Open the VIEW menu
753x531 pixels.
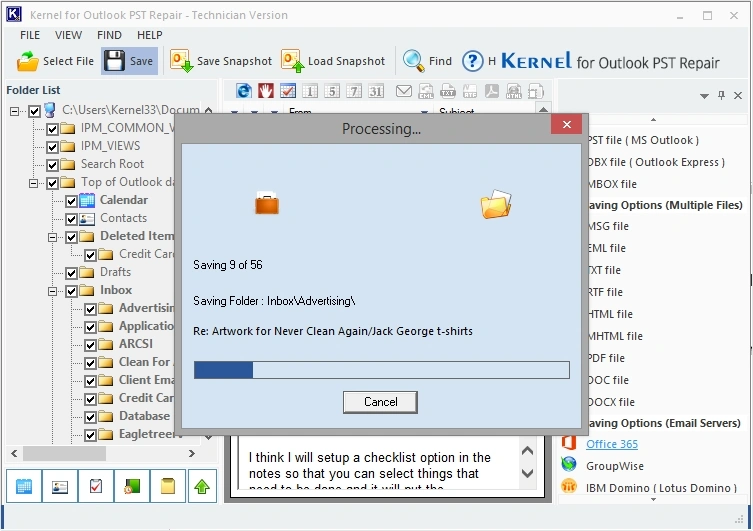pyautogui.click(x=68, y=35)
